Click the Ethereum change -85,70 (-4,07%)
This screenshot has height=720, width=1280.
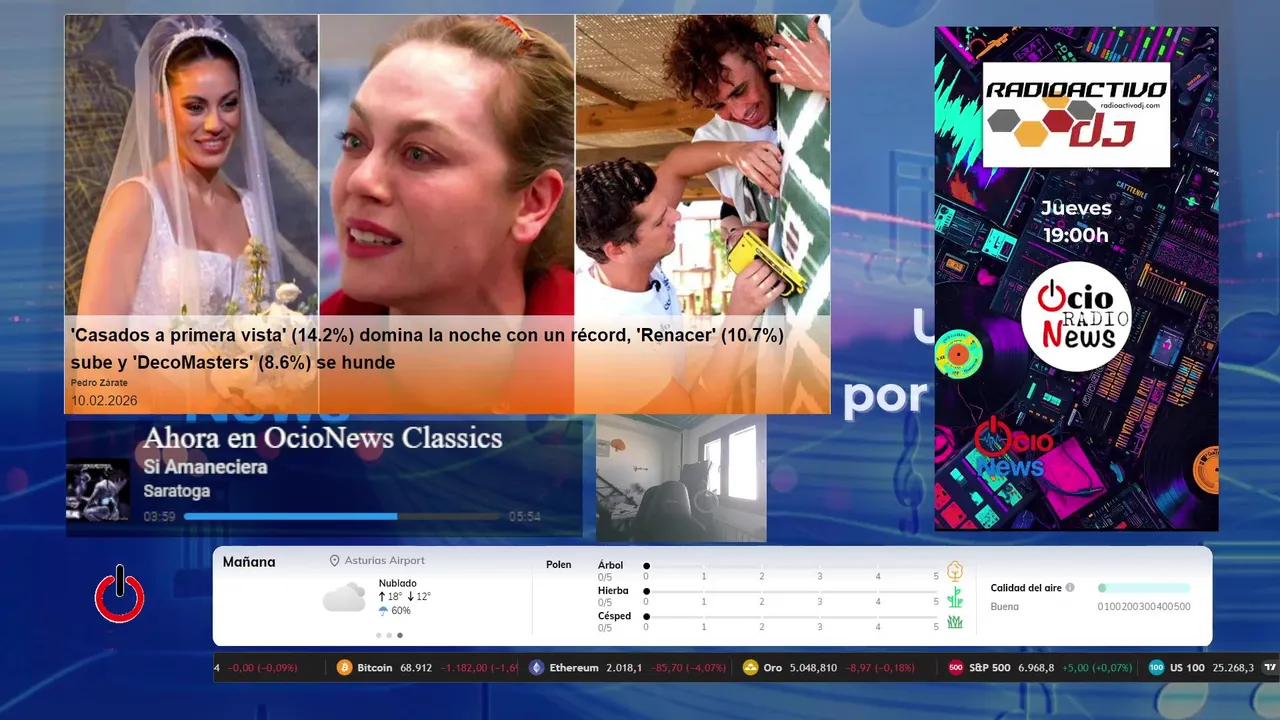(x=688, y=668)
